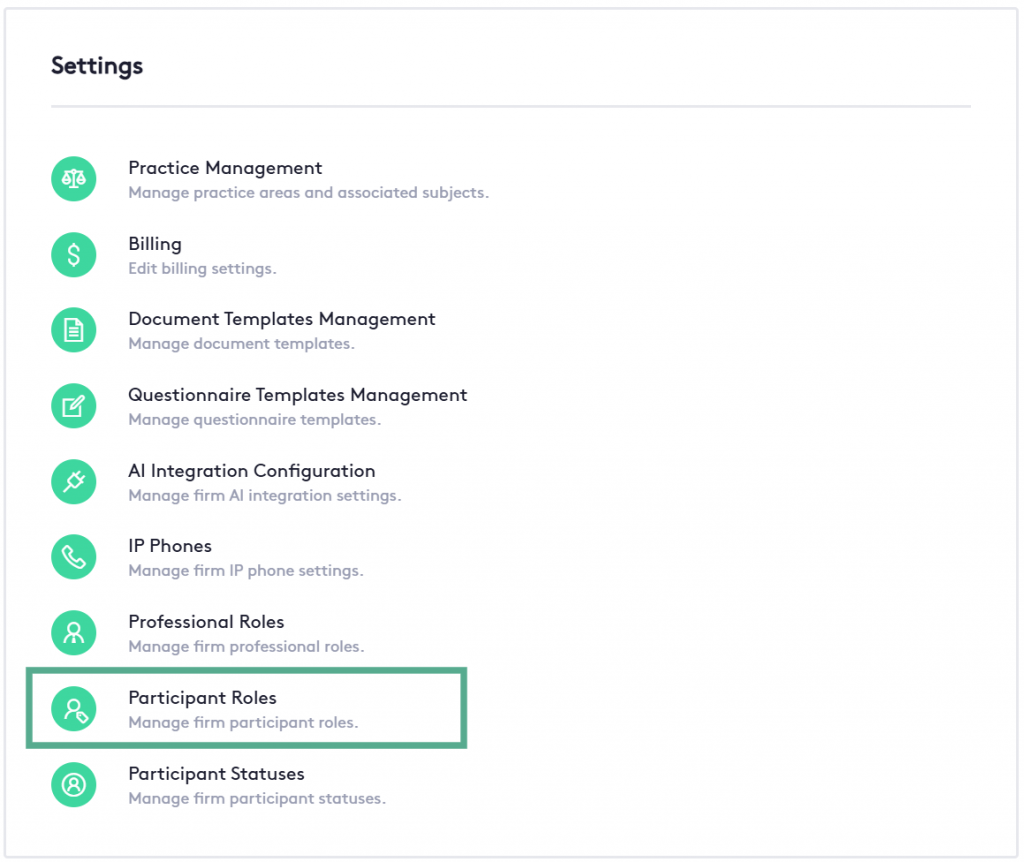Click the phone handset IP Phones icon
Image resolution: width=1024 pixels, height=862 pixels.
74,557
